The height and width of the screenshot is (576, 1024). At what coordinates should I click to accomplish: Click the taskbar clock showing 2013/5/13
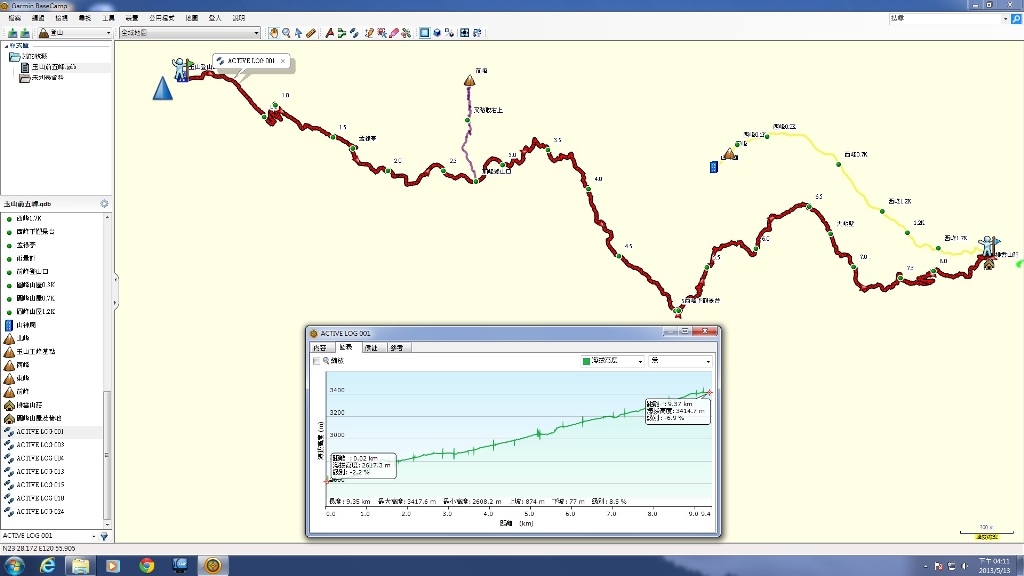click(x=994, y=566)
